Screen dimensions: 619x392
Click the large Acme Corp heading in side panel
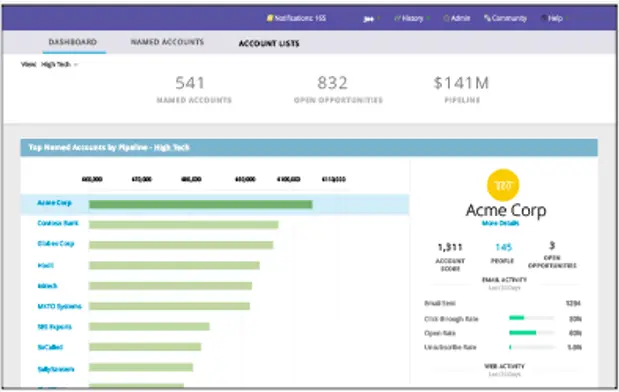(x=506, y=210)
